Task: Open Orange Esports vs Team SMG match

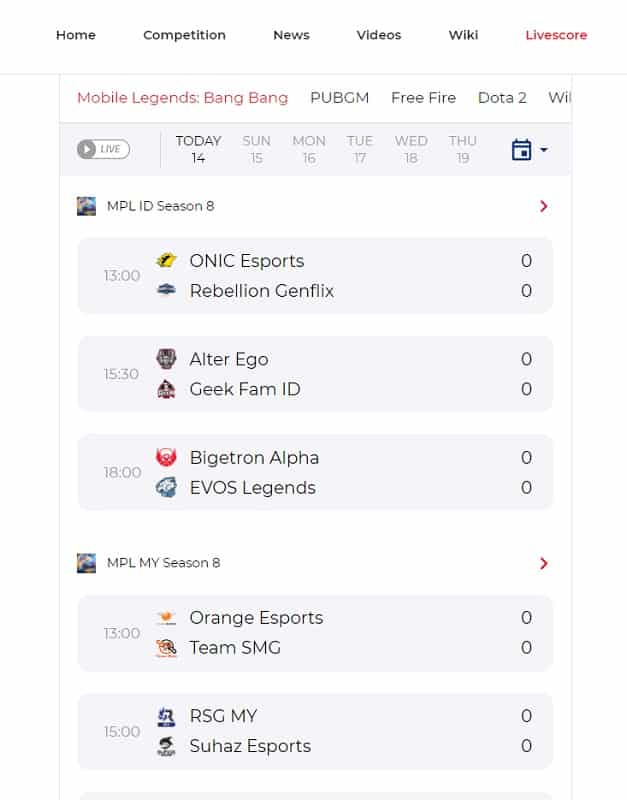Action: [x=315, y=633]
